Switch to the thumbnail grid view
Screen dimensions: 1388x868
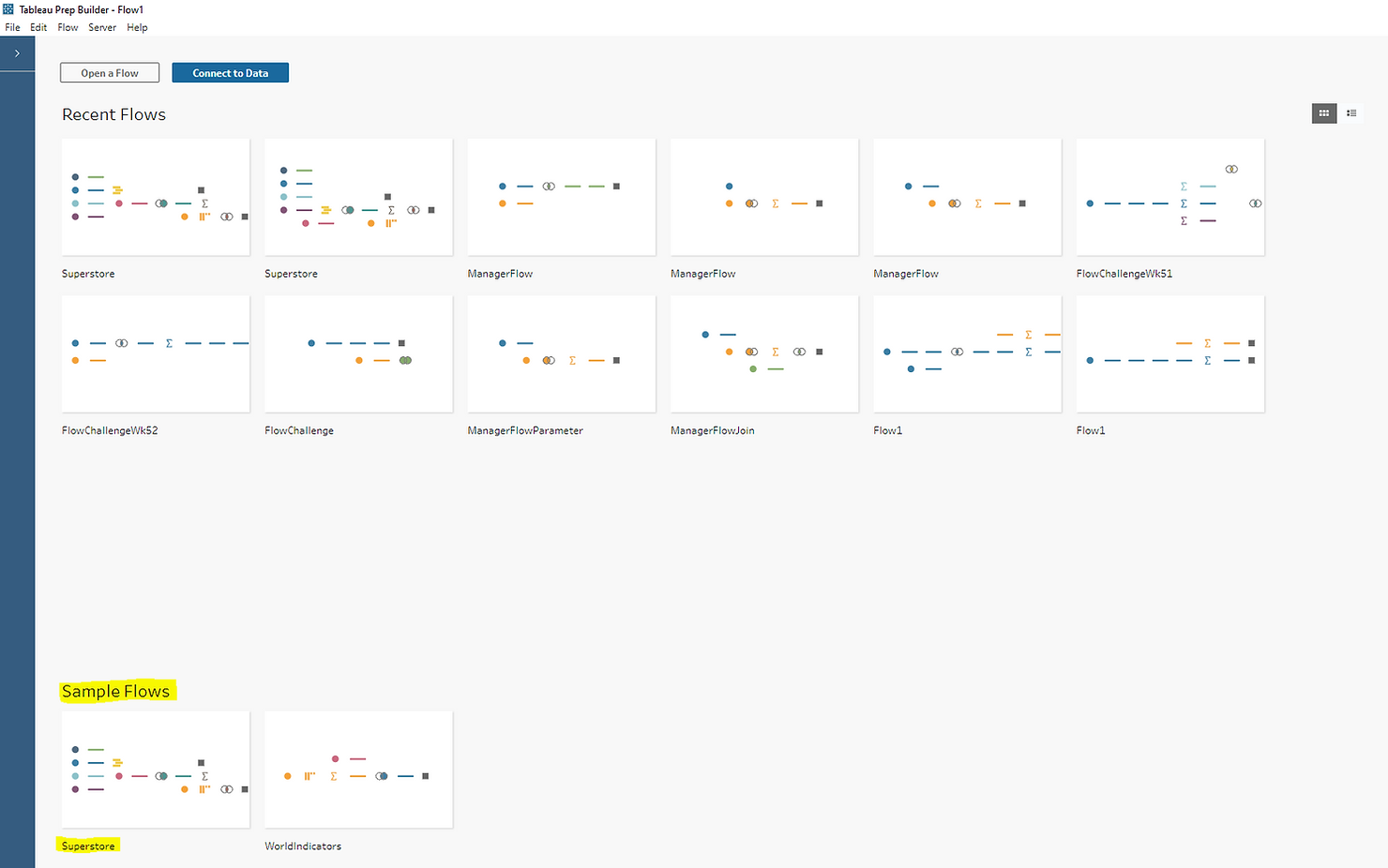pyautogui.click(x=1323, y=113)
